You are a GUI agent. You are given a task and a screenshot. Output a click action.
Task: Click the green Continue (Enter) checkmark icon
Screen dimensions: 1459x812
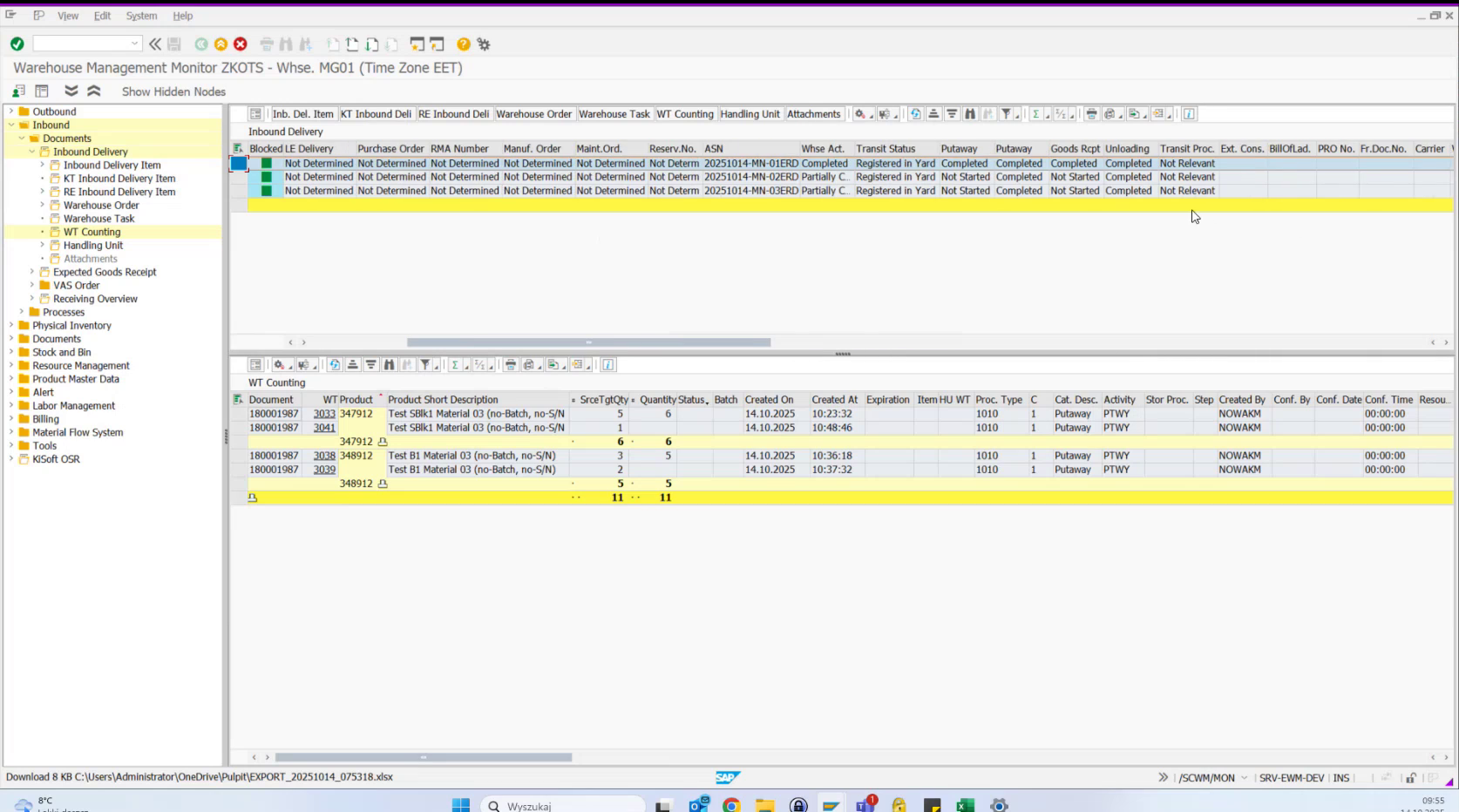16,43
